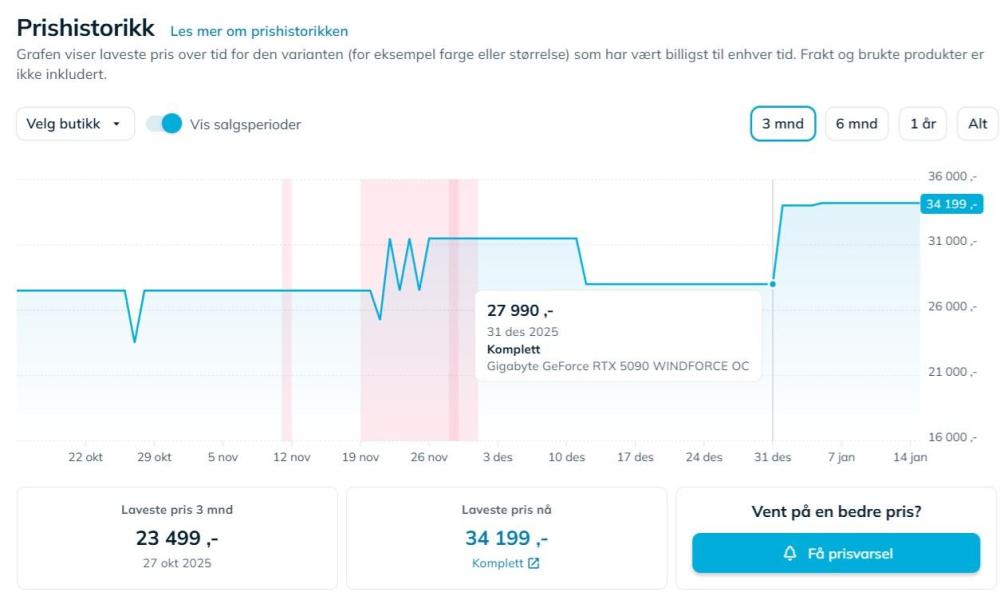Screen dimensions: 1000x596
Task: Click the dropdown arrow in Velg butikk
Action: (117, 124)
